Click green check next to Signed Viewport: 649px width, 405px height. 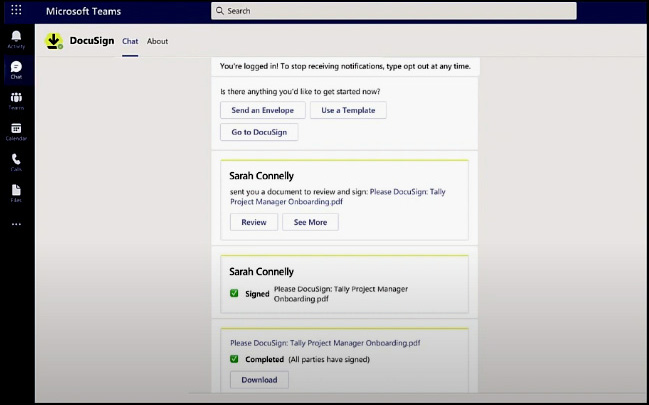234,294
